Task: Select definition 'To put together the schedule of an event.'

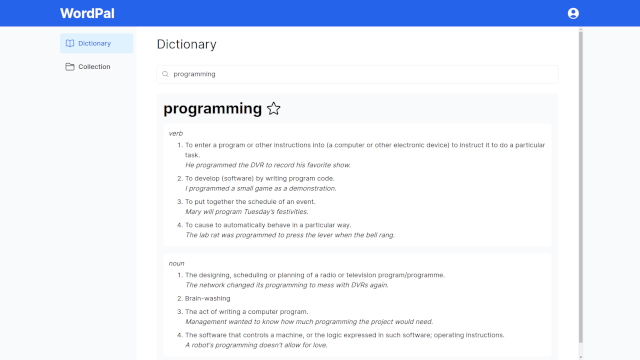Action: click(250, 202)
